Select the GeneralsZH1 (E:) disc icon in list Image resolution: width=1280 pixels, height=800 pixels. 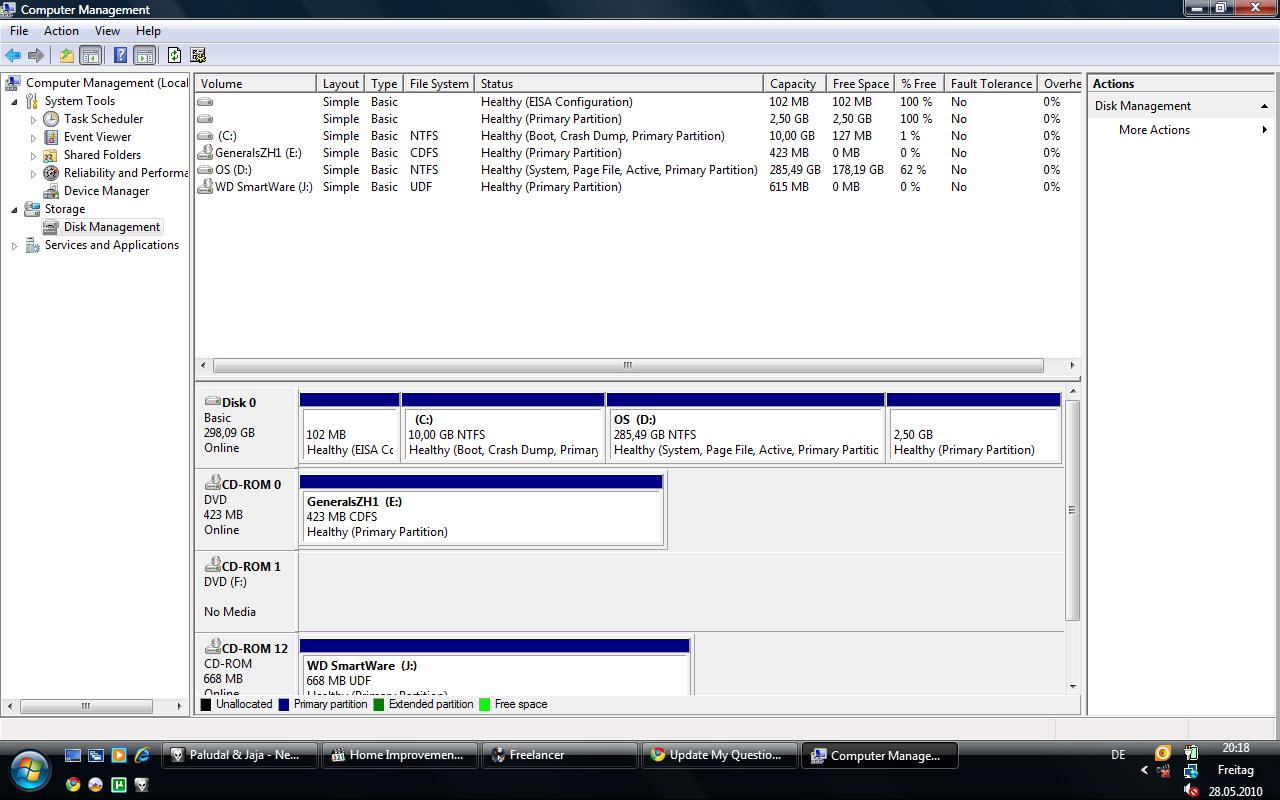pos(205,153)
